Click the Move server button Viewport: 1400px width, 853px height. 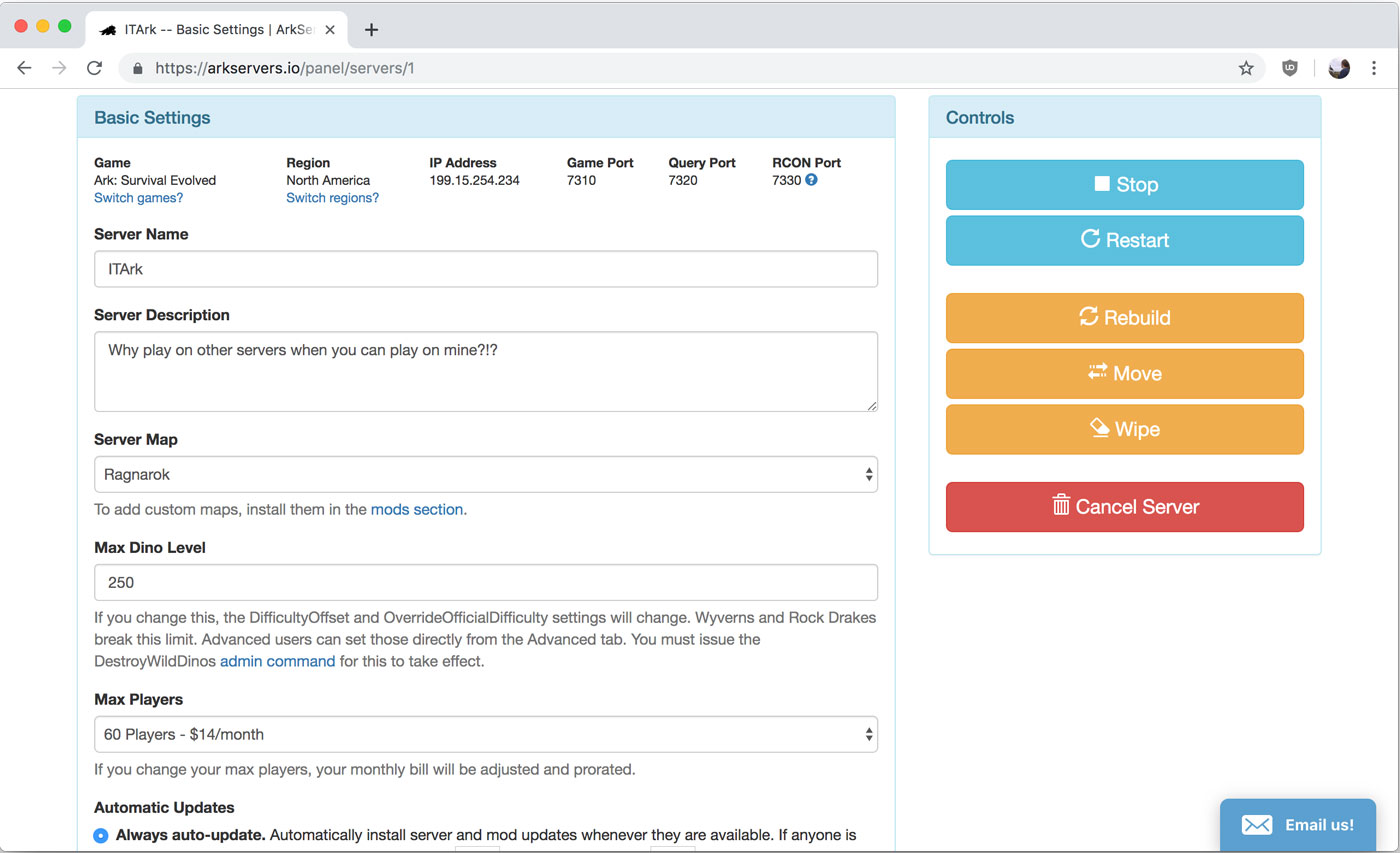click(1125, 374)
